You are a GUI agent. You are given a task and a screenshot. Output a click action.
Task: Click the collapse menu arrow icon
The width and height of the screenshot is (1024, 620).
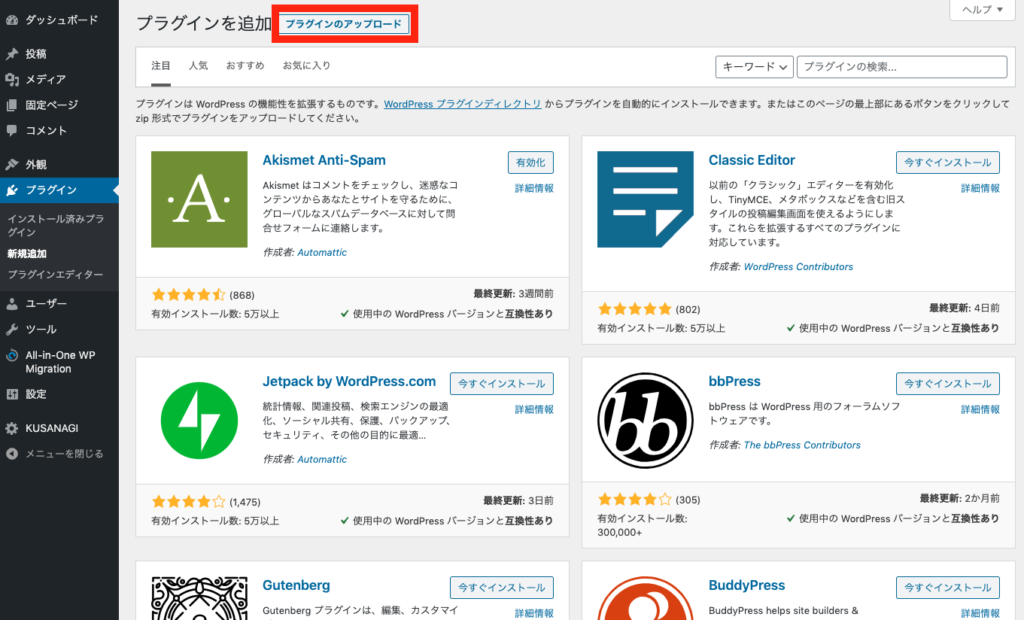point(12,453)
